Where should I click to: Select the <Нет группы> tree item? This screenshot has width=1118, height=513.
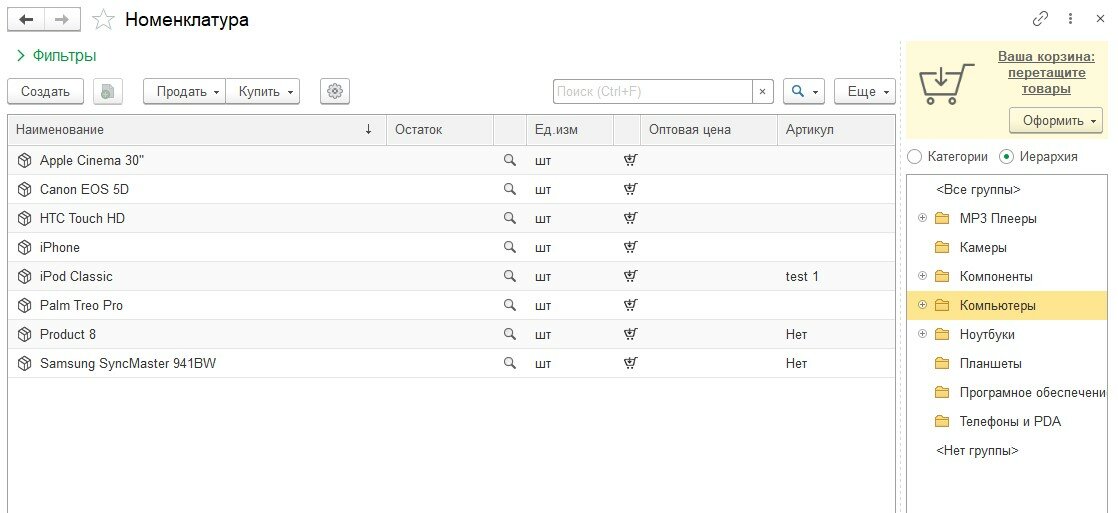tap(977, 450)
